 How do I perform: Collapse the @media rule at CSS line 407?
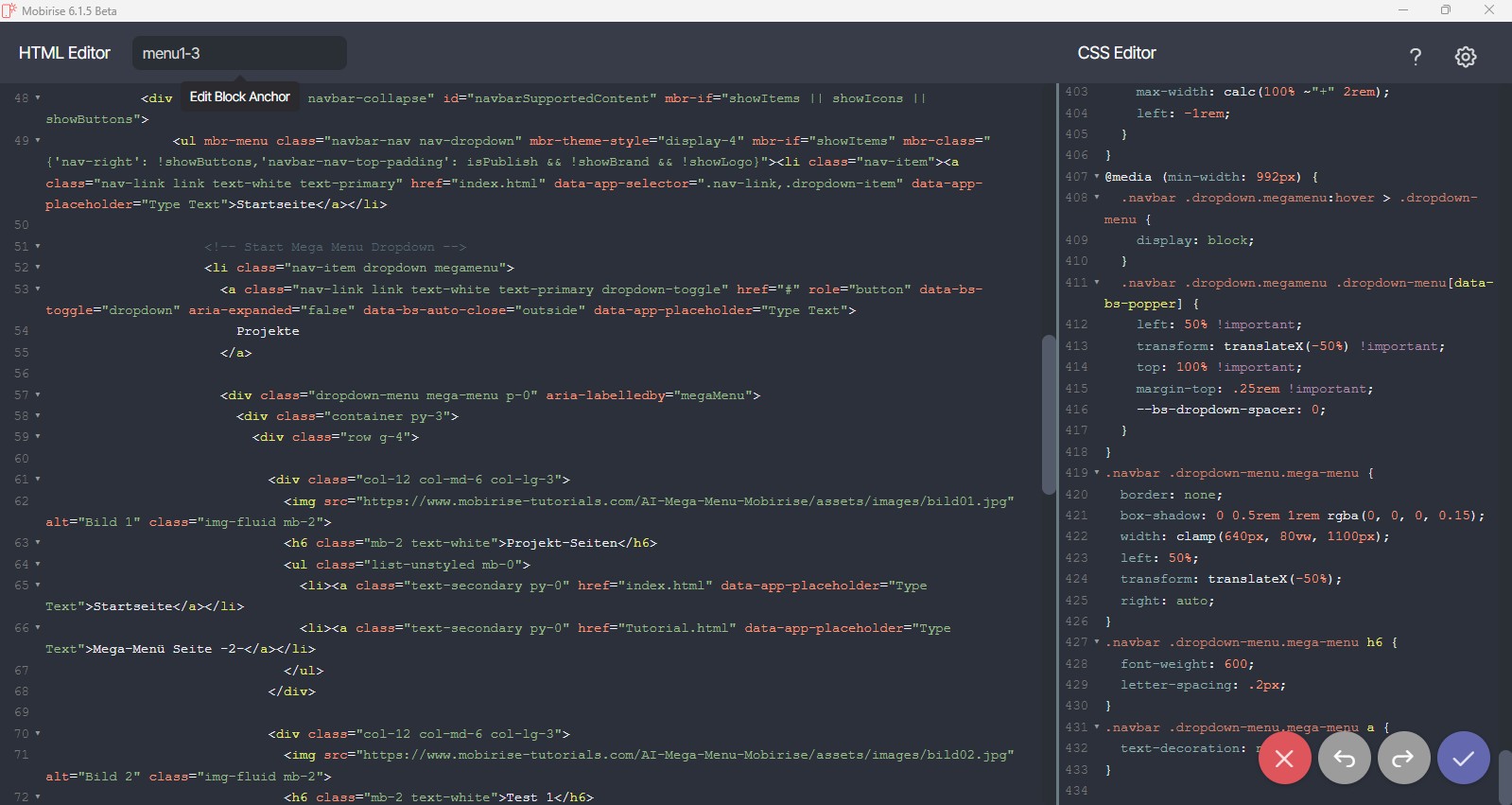click(x=1097, y=177)
